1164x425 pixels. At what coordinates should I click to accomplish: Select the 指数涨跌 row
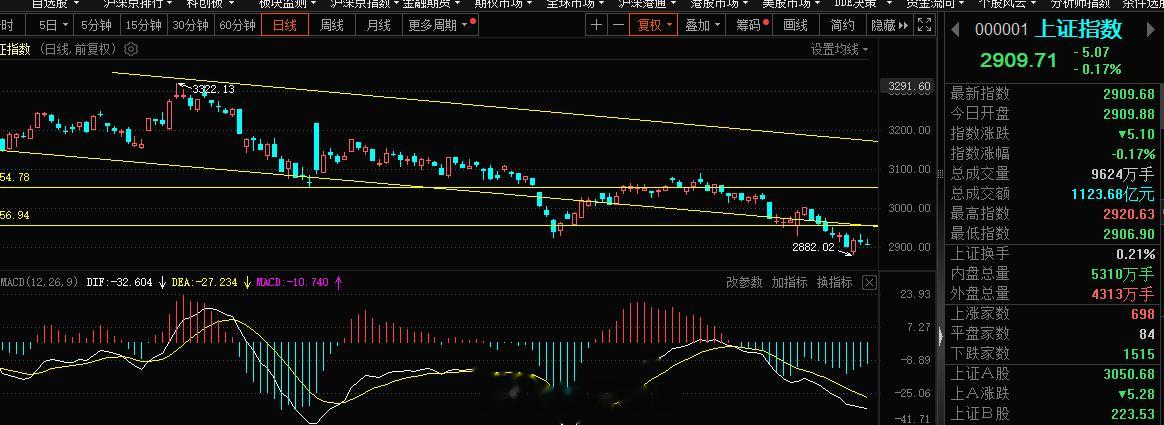tap(1053, 134)
